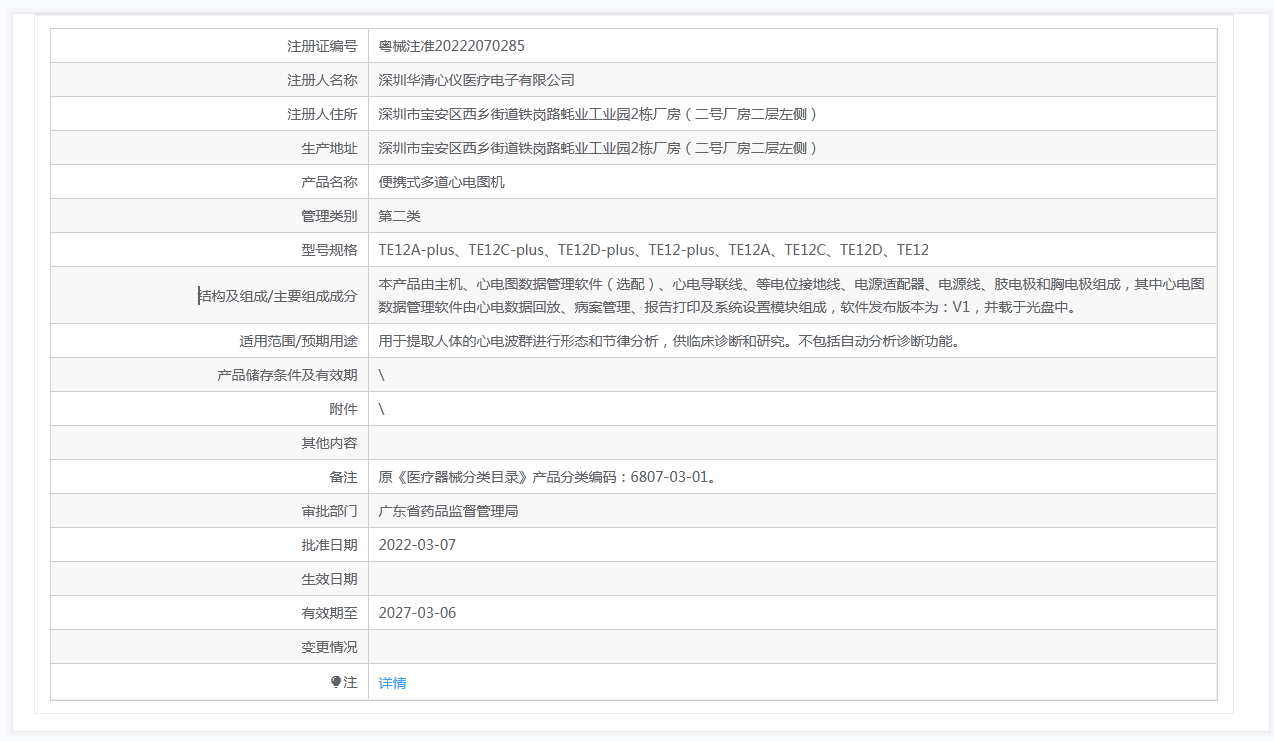Click the expiry date 2027-03-06
This screenshot has width=1274, height=741.
[x=417, y=613]
